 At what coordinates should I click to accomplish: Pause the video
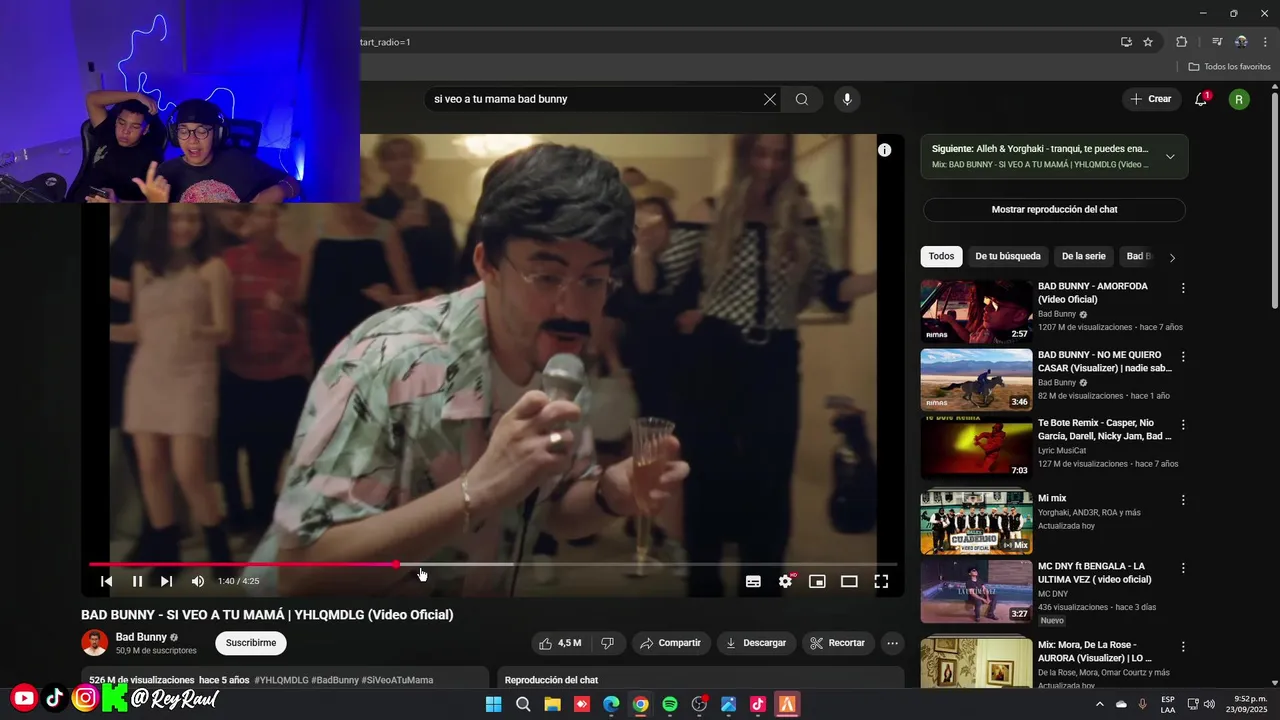pos(137,581)
